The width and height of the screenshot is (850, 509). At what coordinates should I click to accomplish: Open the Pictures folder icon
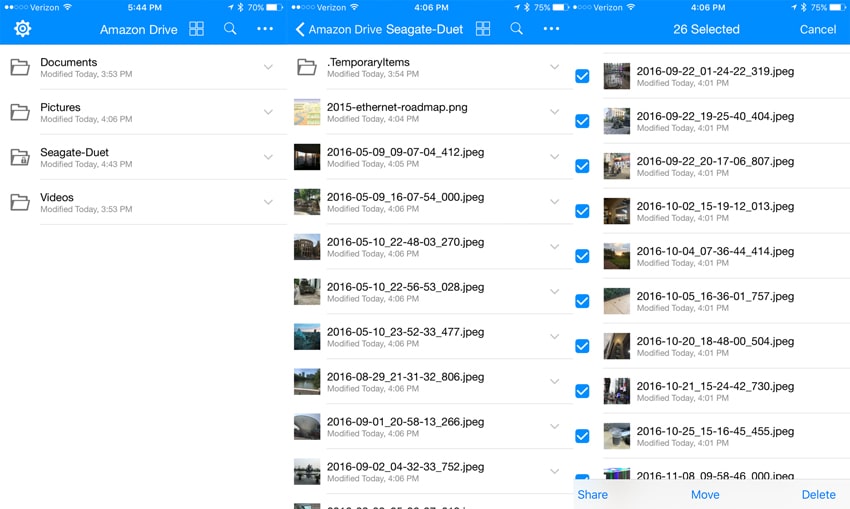(x=20, y=112)
